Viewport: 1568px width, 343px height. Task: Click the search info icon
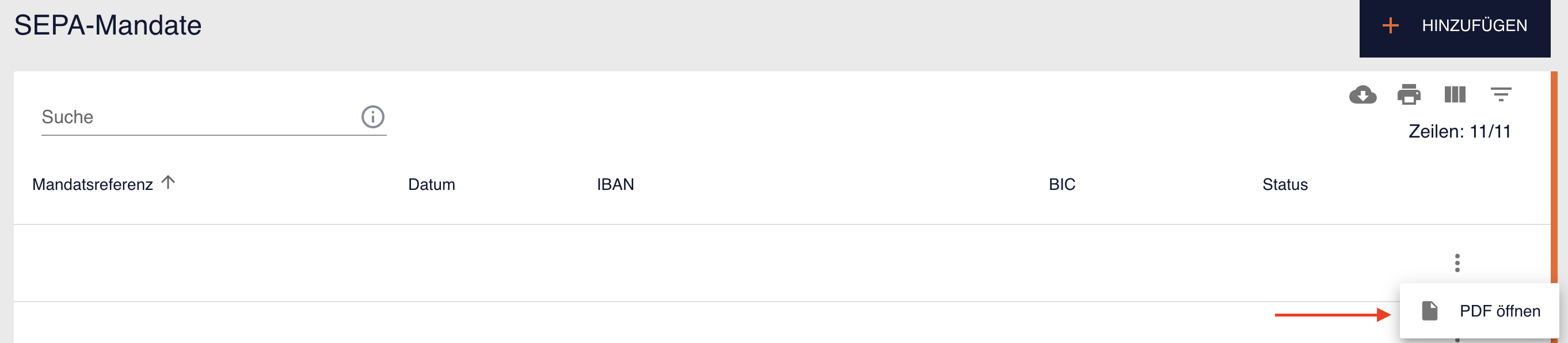coord(372,117)
